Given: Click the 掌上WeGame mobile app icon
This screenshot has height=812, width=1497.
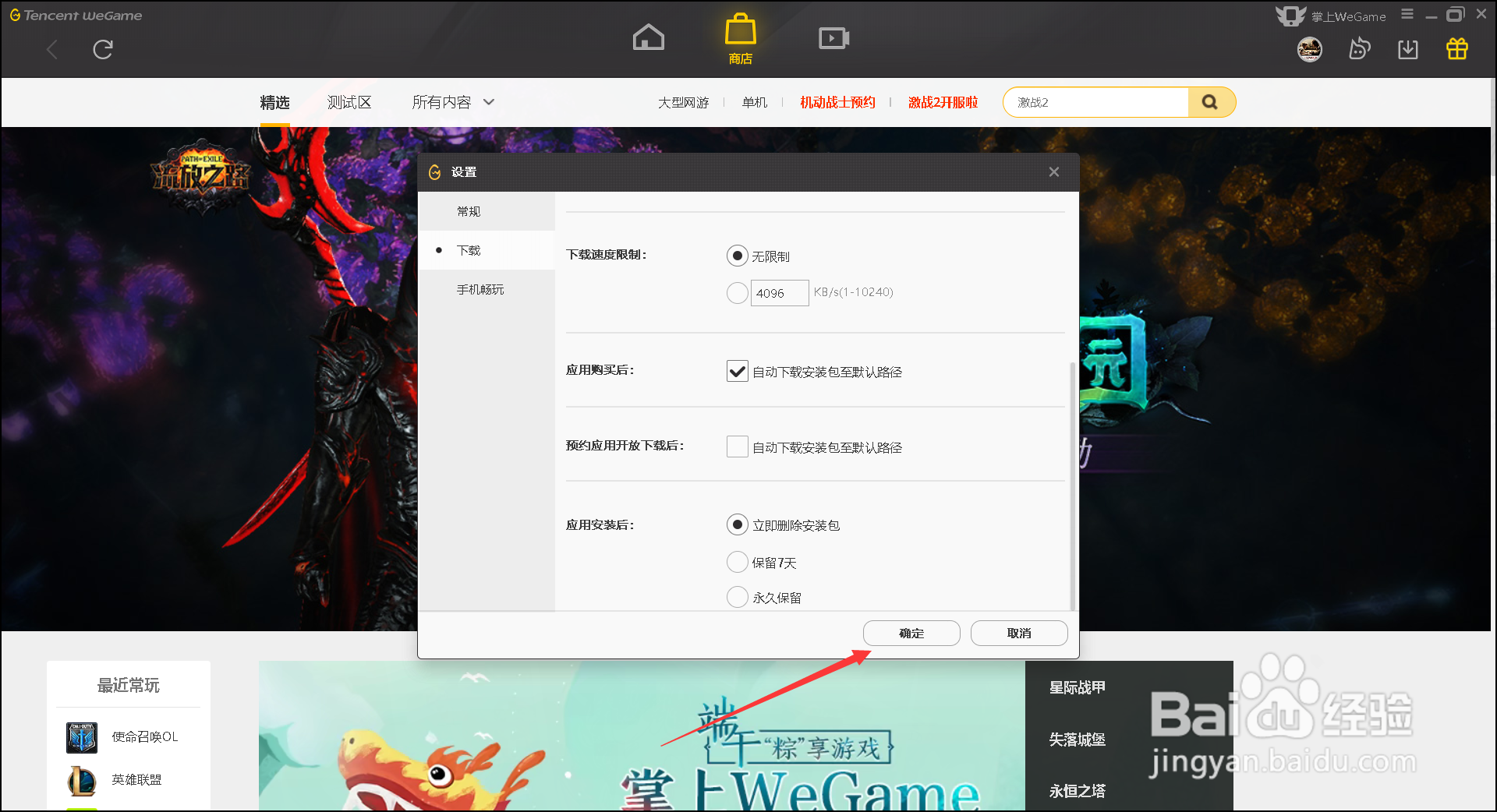Looking at the screenshot, I should [1290, 15].
